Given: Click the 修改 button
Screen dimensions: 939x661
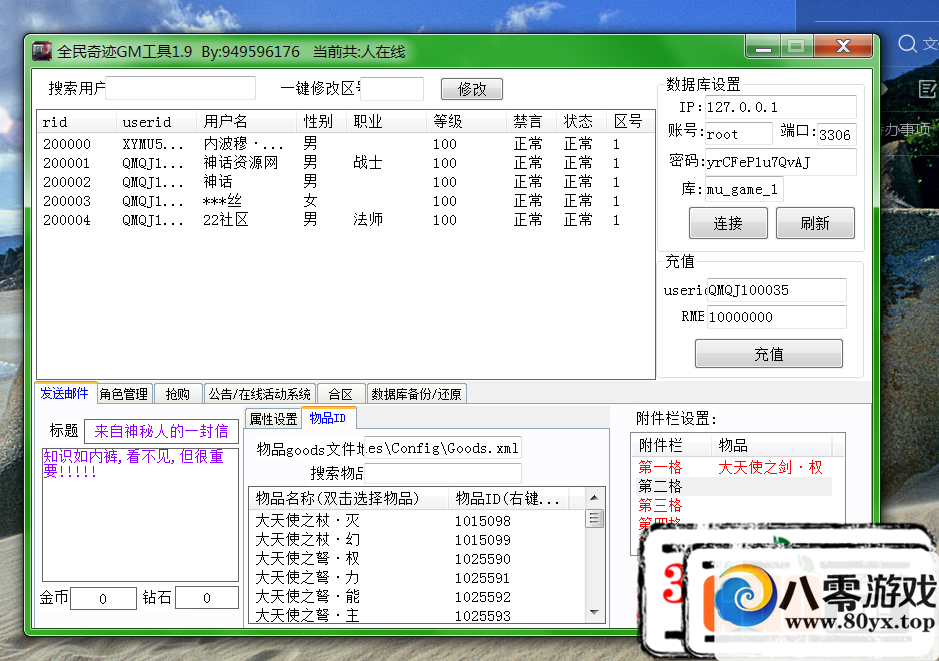Looking at the screenshot, I should click(471, 89).
